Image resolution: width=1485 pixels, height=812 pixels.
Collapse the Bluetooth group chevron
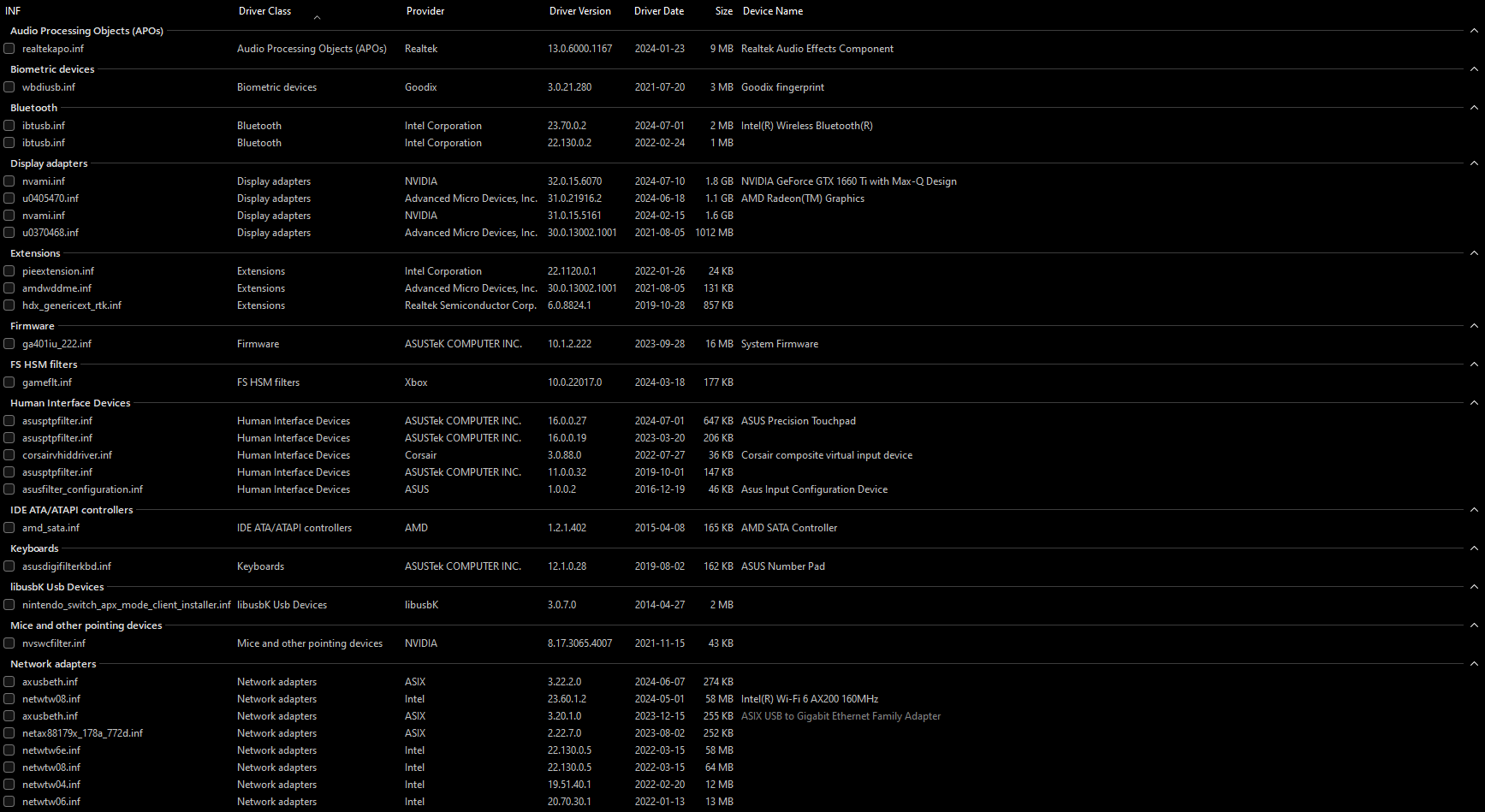click(x=1474, y=108)
